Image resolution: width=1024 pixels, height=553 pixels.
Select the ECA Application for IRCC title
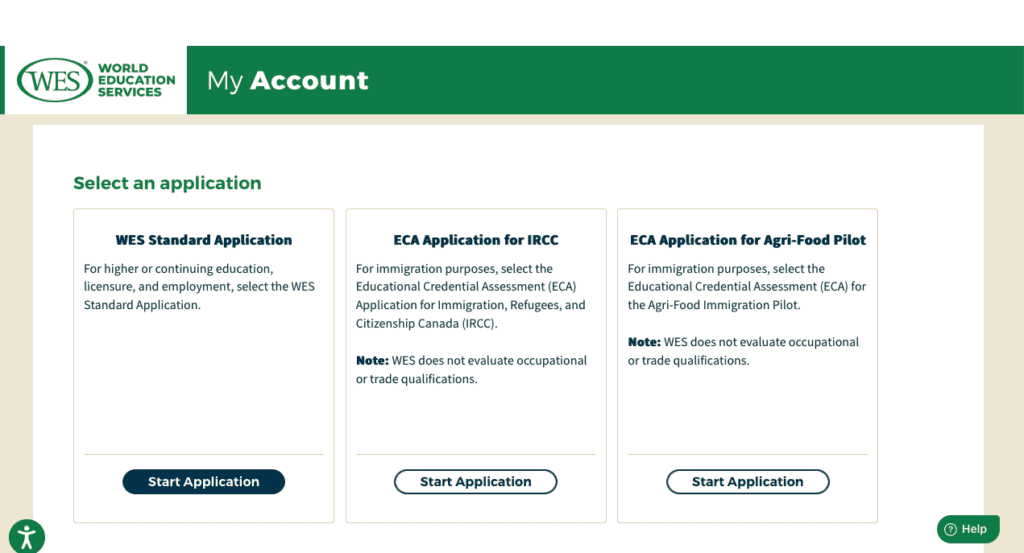(476, 240)
